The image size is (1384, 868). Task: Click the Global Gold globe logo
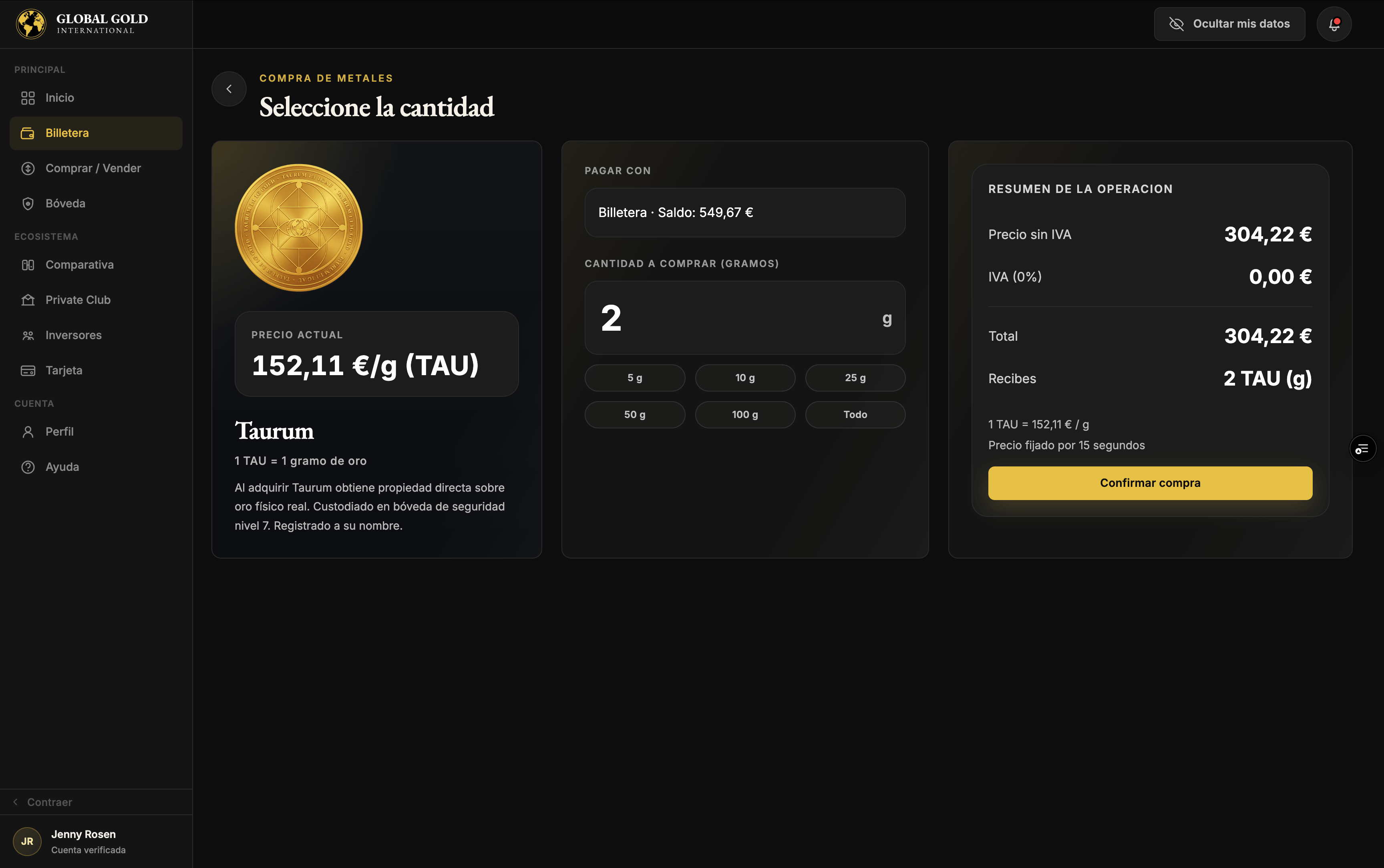(31, 24)
